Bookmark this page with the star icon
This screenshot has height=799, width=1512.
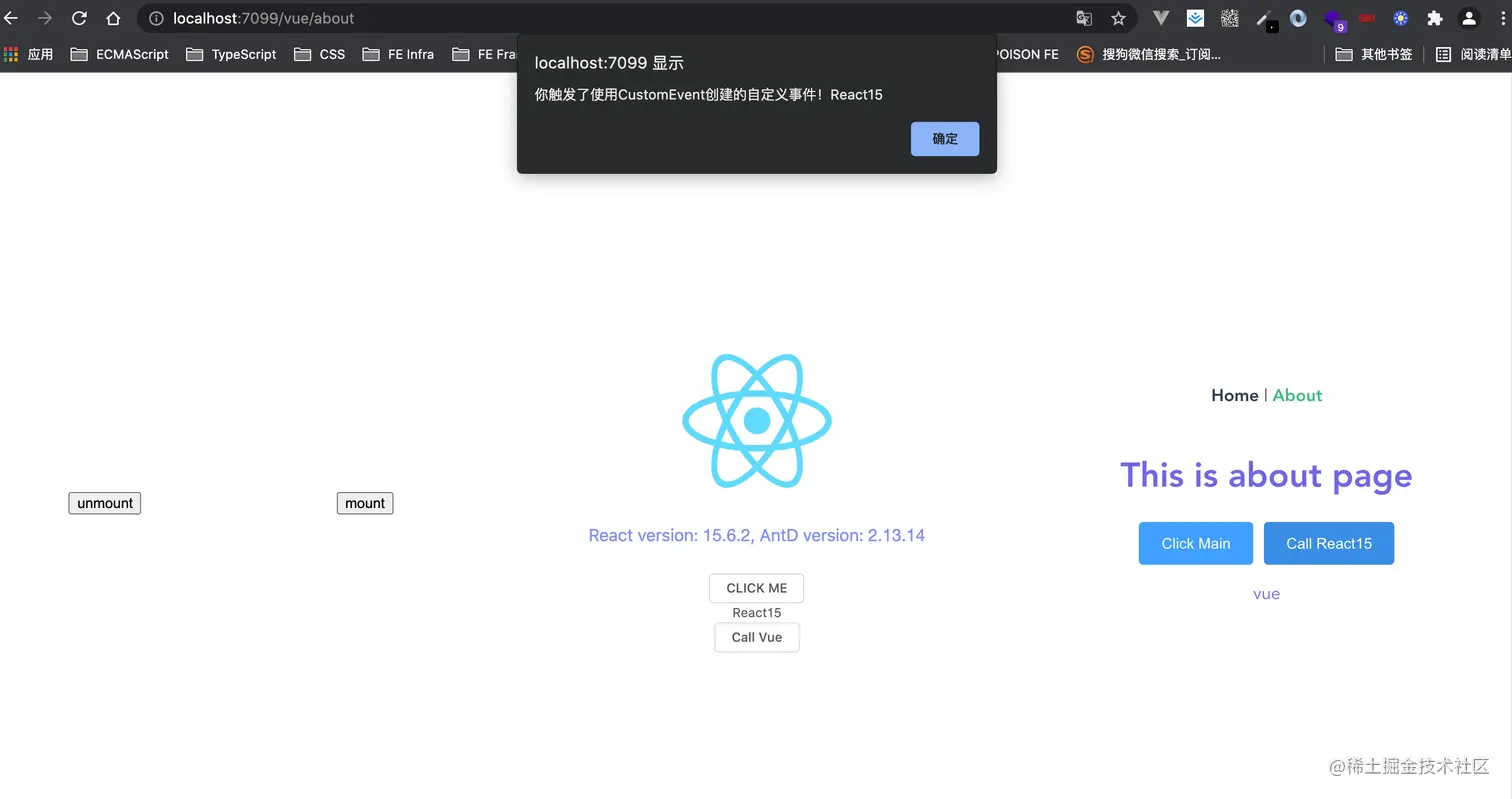(x=1118, y=18)
